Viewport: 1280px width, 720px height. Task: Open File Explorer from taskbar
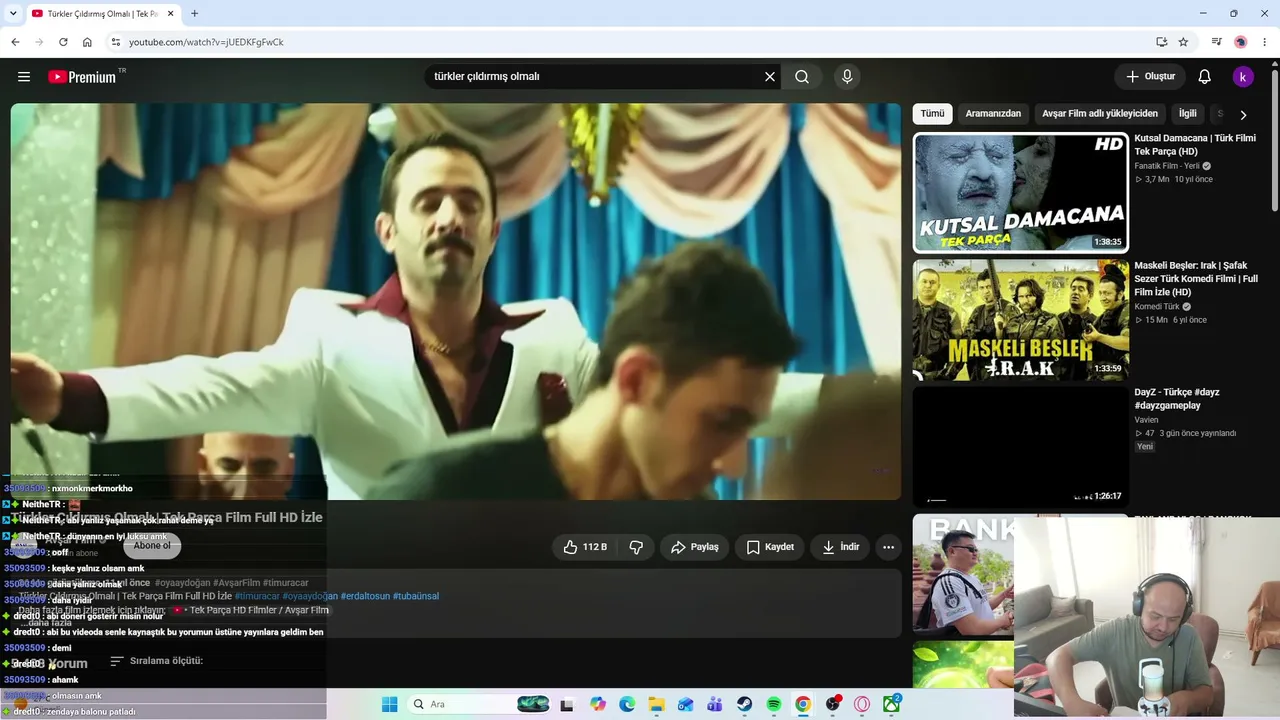pos(656,704)
